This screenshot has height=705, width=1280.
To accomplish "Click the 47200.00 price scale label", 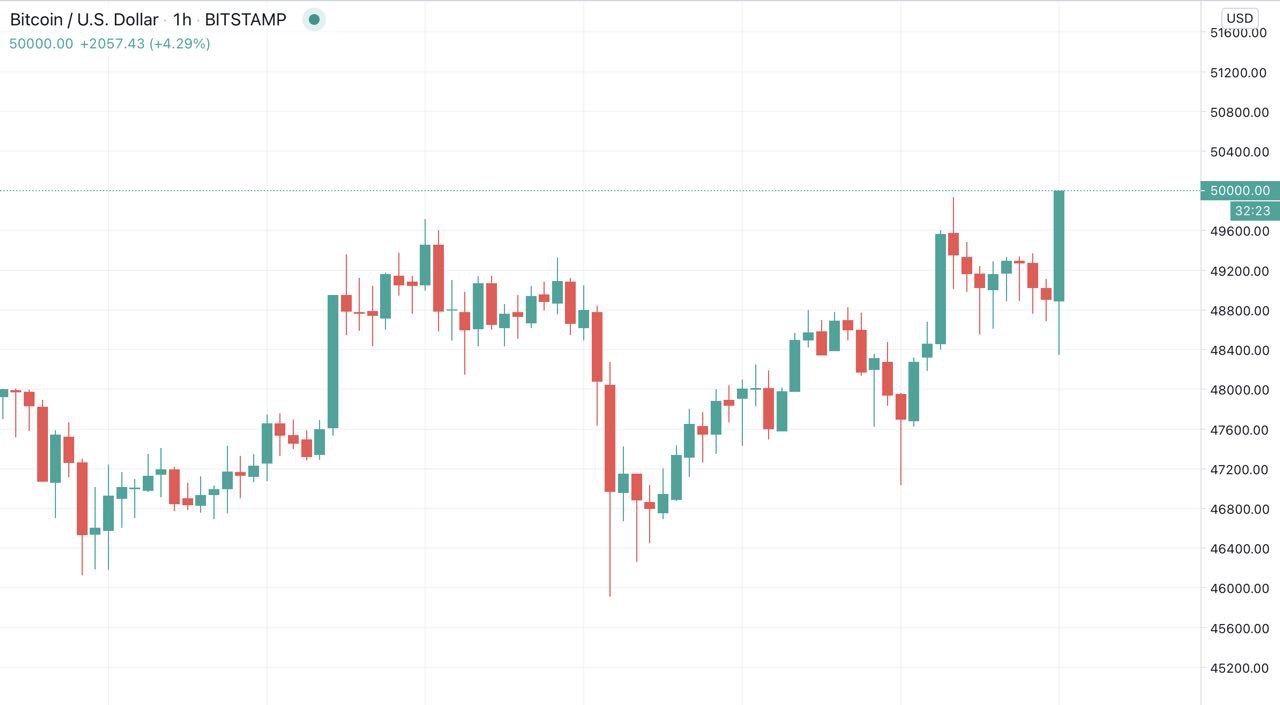I will coord(1239,469).
